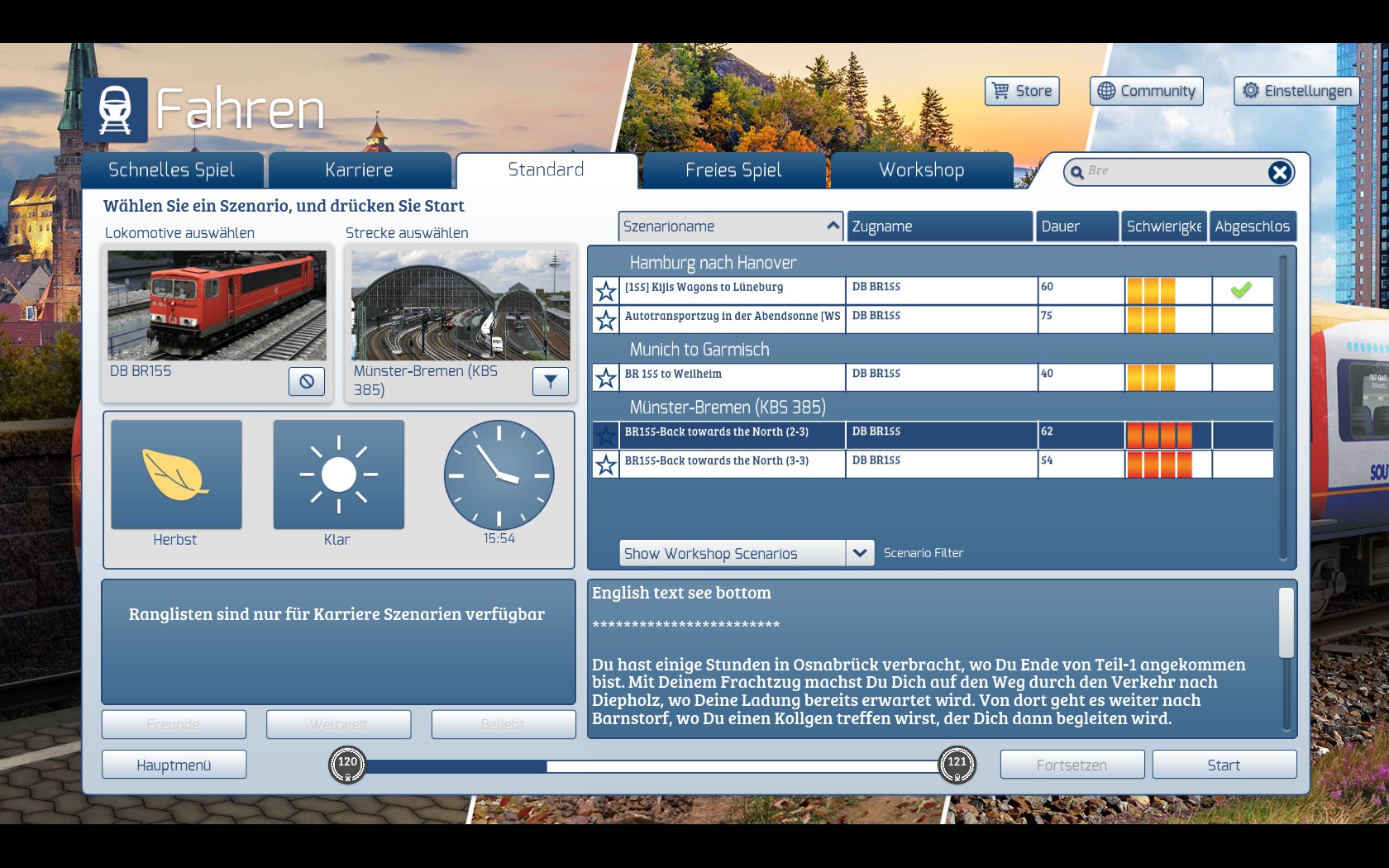The image size is (1389, 868).
Task: Click difficulty bars for BR 155 to Weilheim
Action: 1151,378
